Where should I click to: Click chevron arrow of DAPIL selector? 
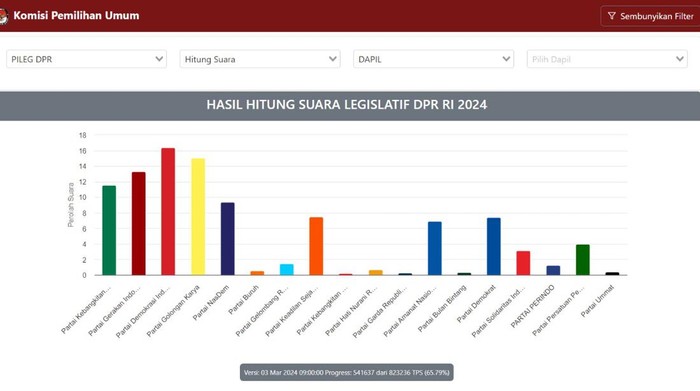pyautogui.click(x=506, y=59)
